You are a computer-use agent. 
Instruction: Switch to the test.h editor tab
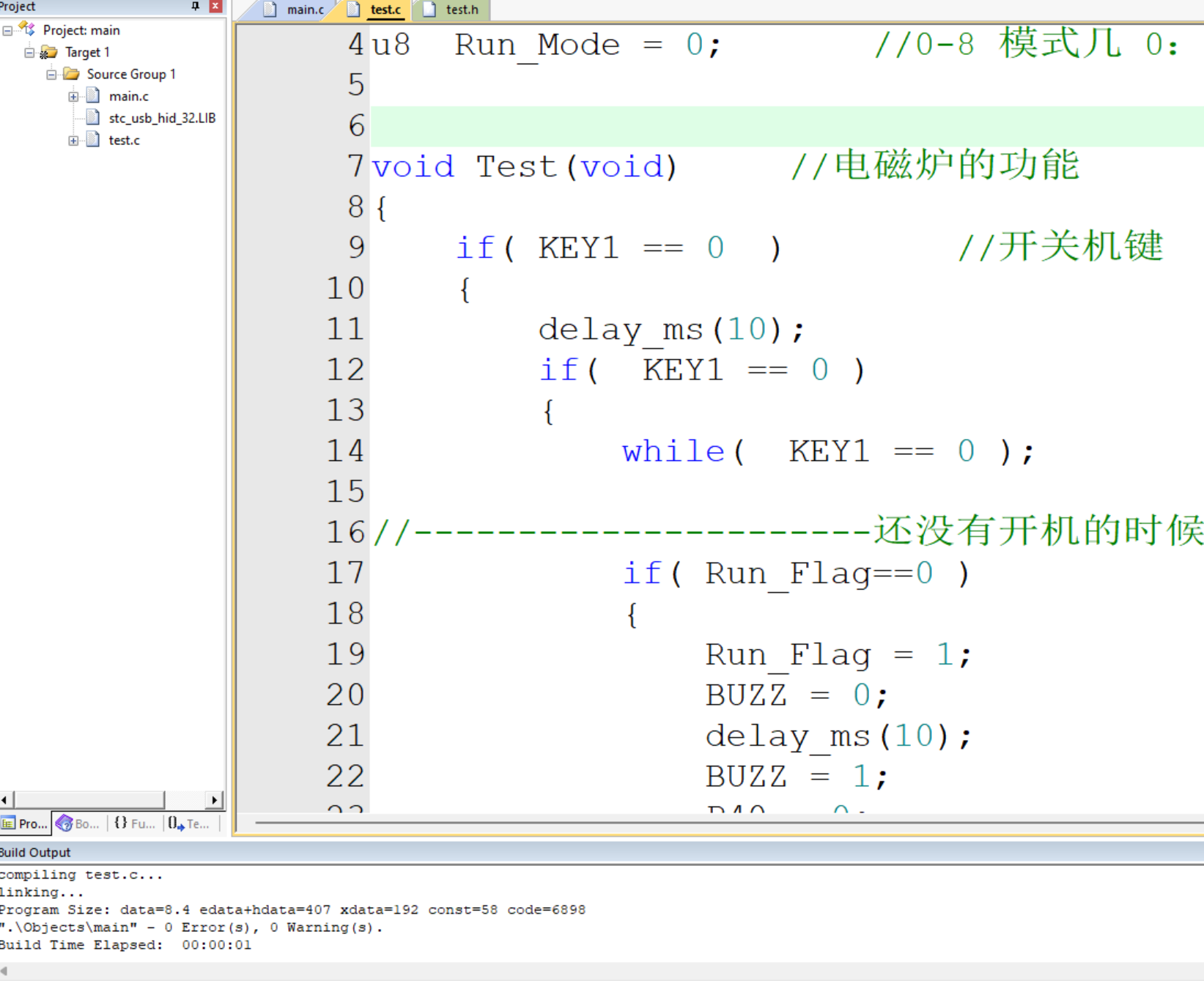[453, 10]
